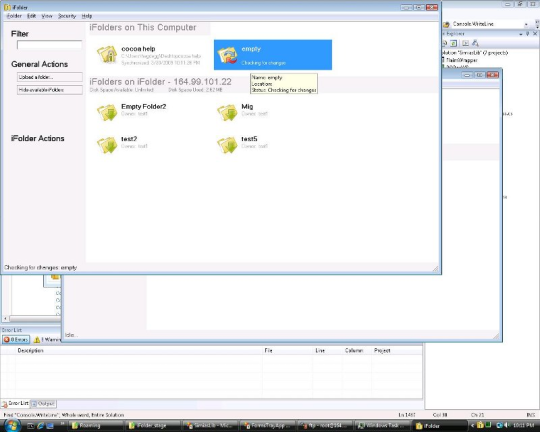Click the Refresh icon in Solution Explorer toolbar
Screen dimensions: 540x432
[454, 43]
